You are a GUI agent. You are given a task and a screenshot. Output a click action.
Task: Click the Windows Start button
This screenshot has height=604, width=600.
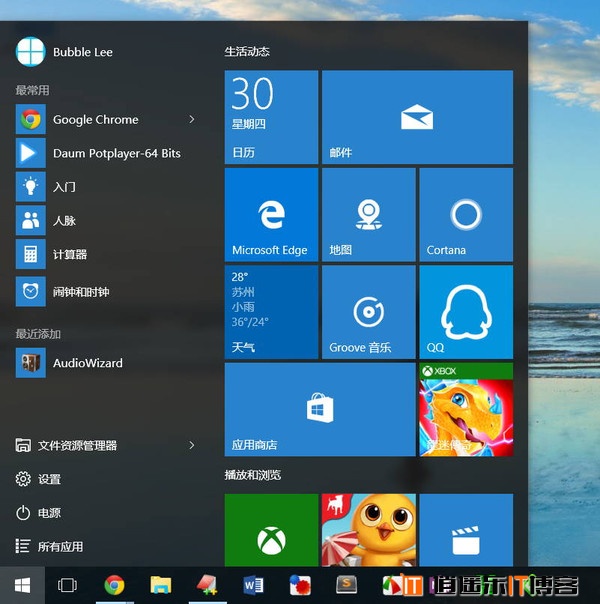[x=22, y=585]
